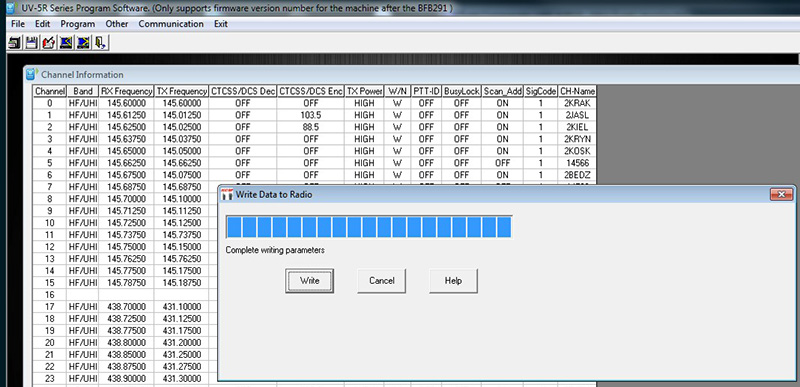Click the Read from radio toolbar icon
This screenshot has width=800, height=387.
(66, 43)
